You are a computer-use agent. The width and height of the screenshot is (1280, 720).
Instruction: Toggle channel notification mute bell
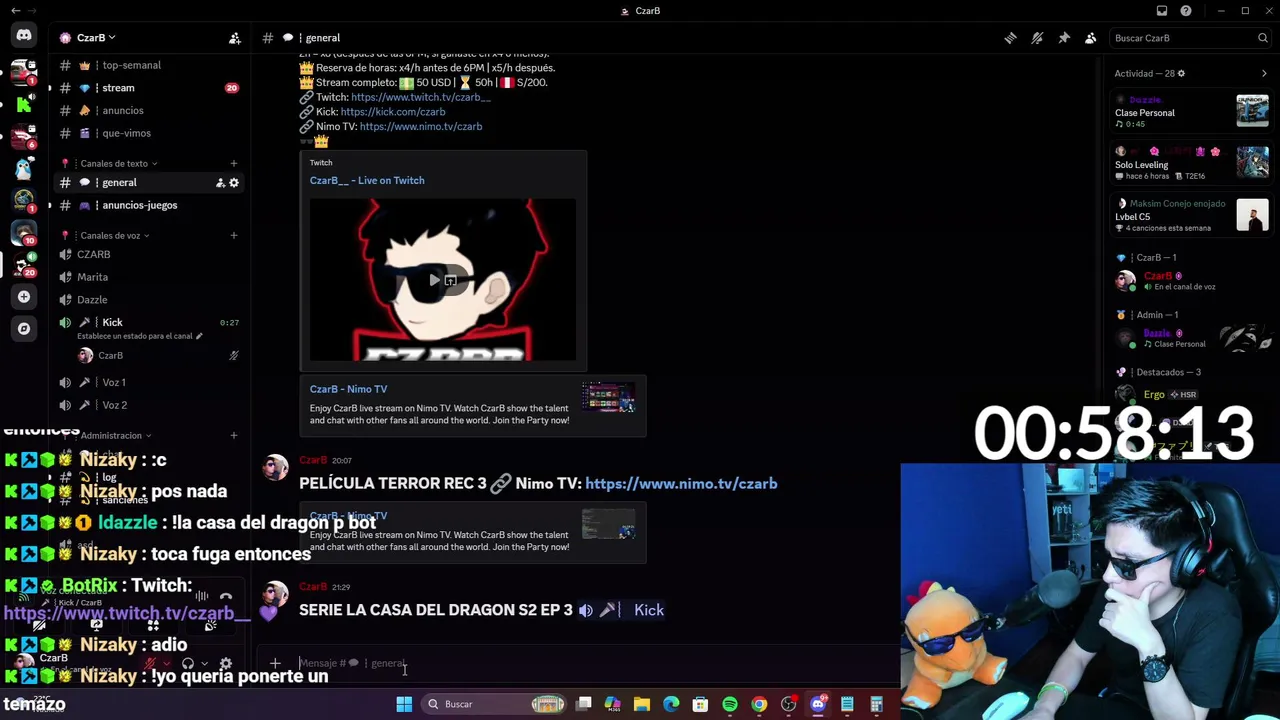point(1037,38)
